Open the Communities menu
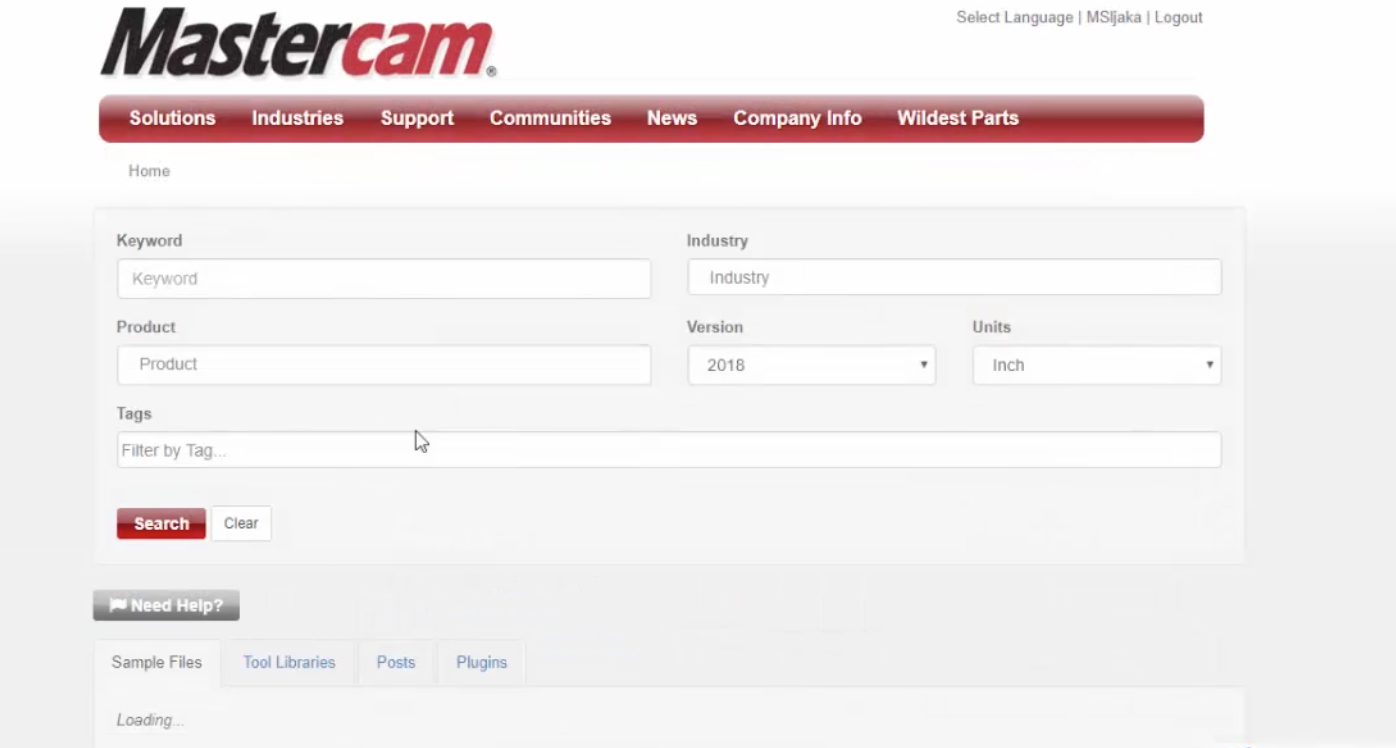 pyautogui.click(x=550, y=118)
